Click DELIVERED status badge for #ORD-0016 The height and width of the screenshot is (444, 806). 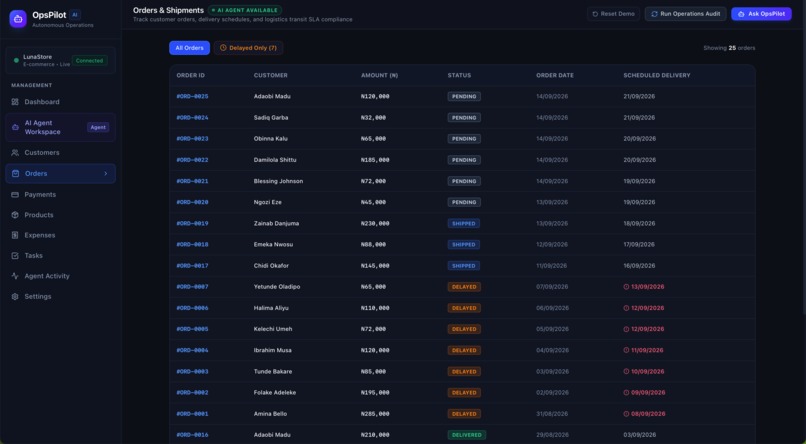(467, 435)
